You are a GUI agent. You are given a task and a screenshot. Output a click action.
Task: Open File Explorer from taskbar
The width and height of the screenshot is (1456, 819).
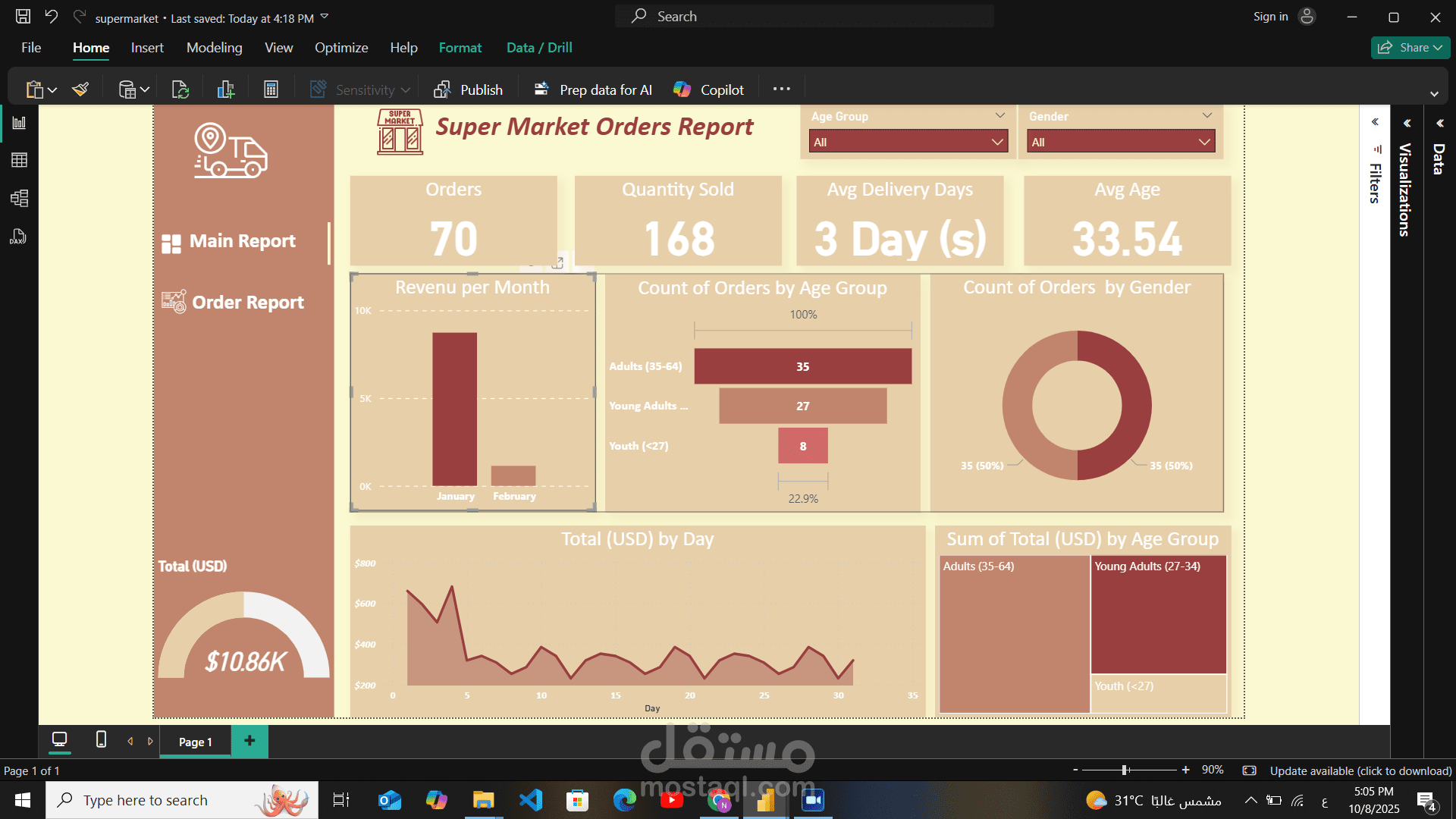[483, 800]
